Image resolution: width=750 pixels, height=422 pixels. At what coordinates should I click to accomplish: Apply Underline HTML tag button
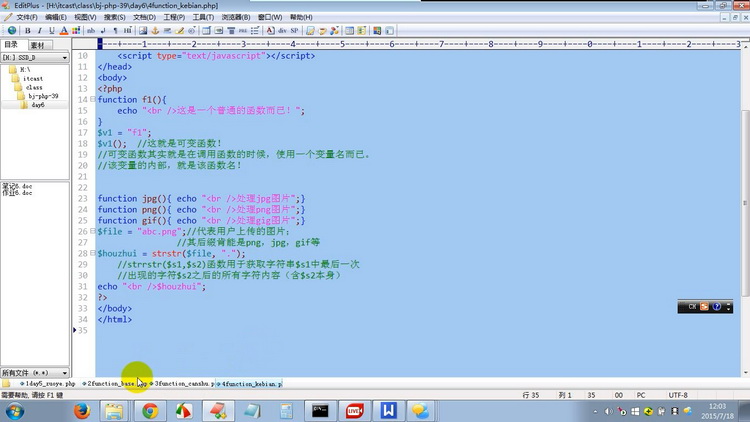pyautogui.click(x=51, y=31)
